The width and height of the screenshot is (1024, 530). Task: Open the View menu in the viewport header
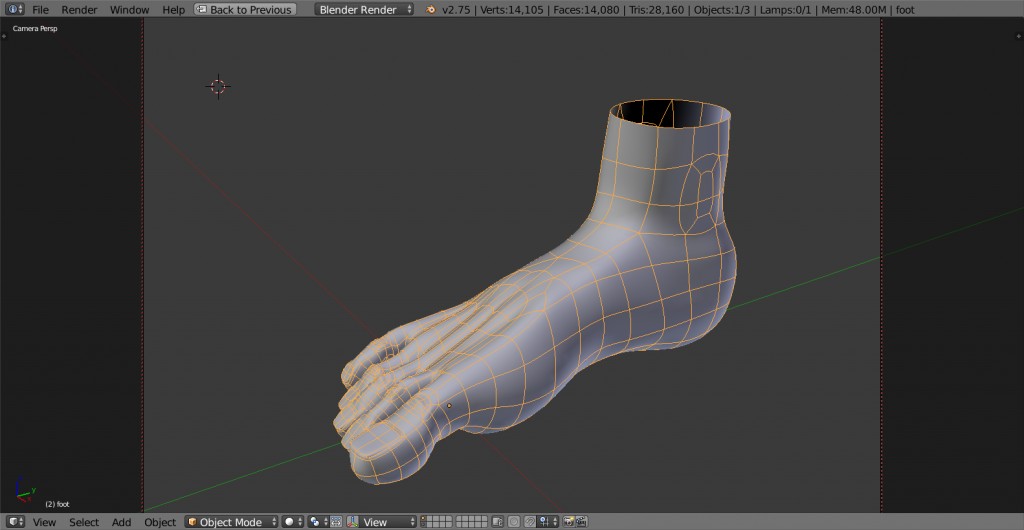click(44, 522)
